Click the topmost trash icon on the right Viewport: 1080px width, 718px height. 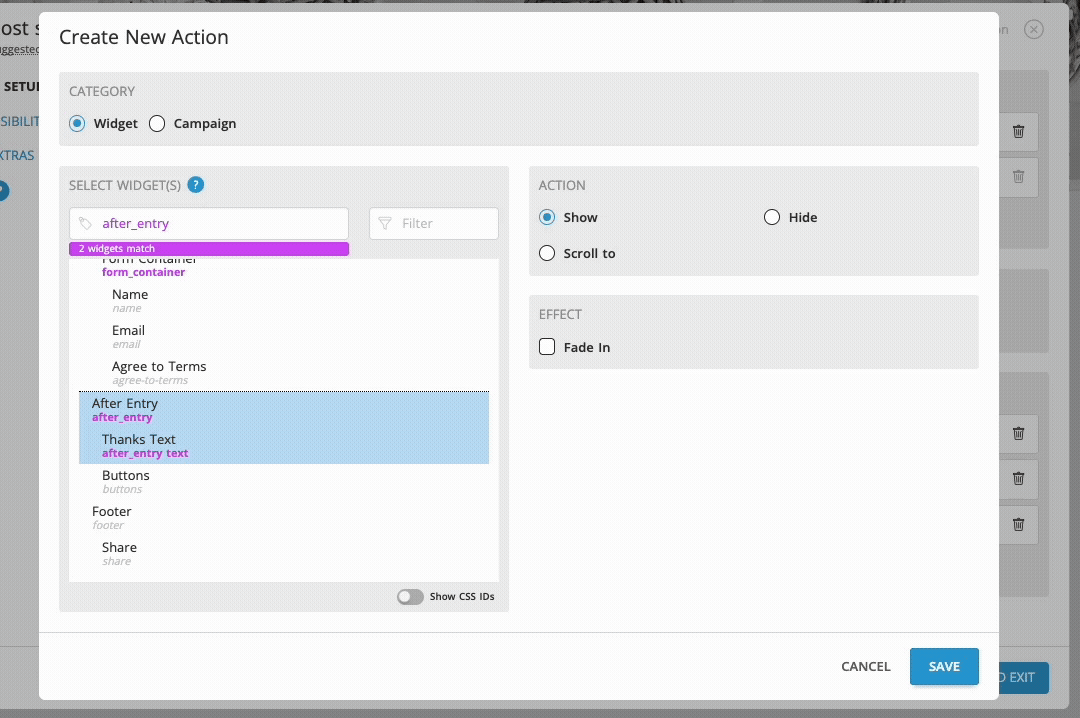click(x=1018, y=131)
